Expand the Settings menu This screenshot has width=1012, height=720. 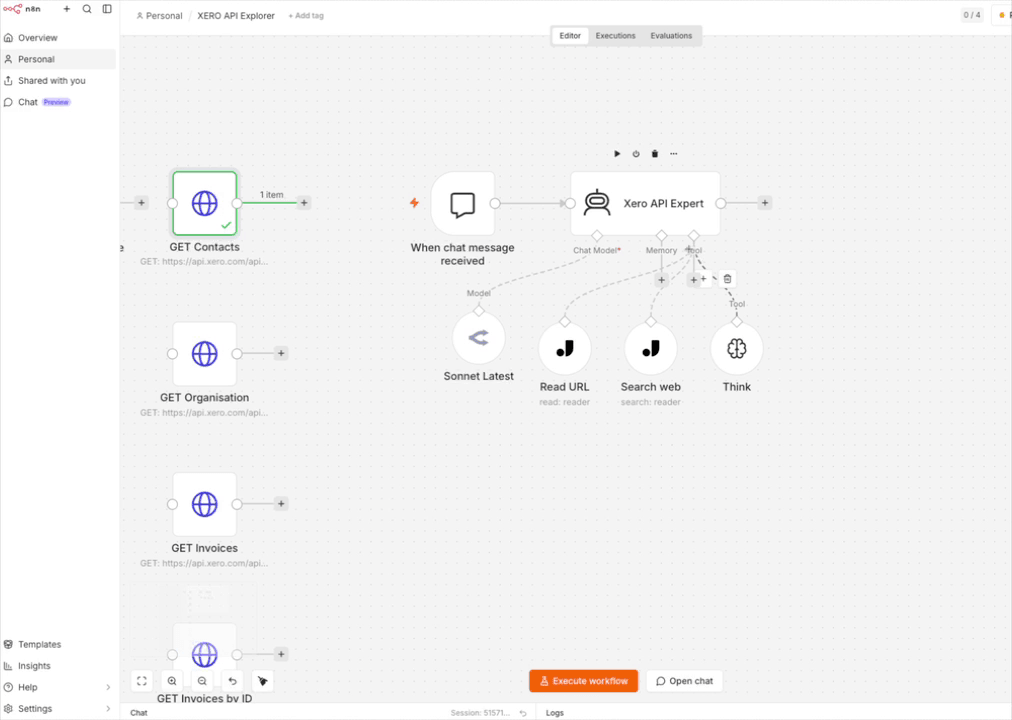58,708
